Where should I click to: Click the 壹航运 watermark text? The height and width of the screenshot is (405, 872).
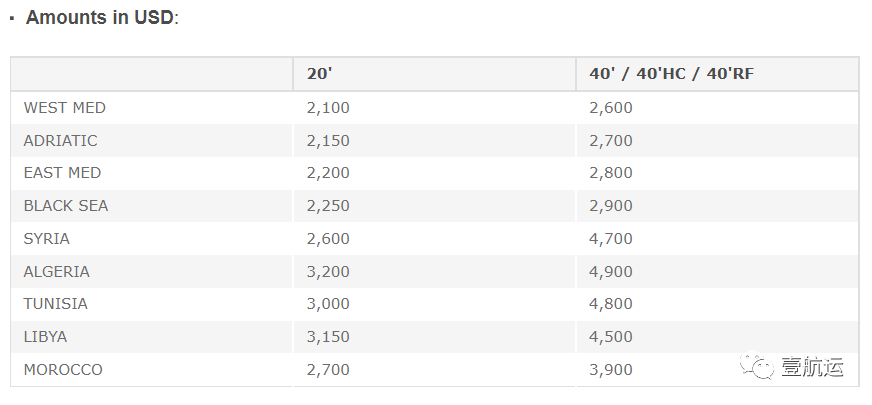coord(812,367)
